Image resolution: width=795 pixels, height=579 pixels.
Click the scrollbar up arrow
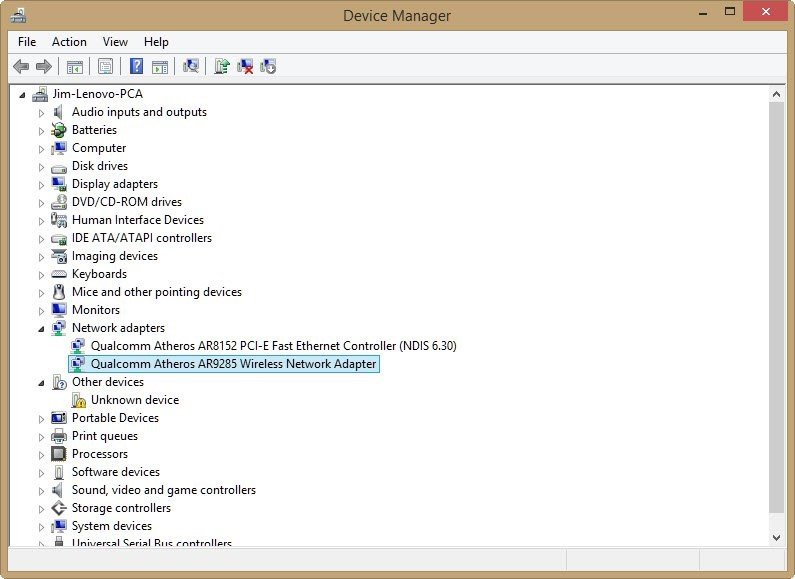[776, 94]
